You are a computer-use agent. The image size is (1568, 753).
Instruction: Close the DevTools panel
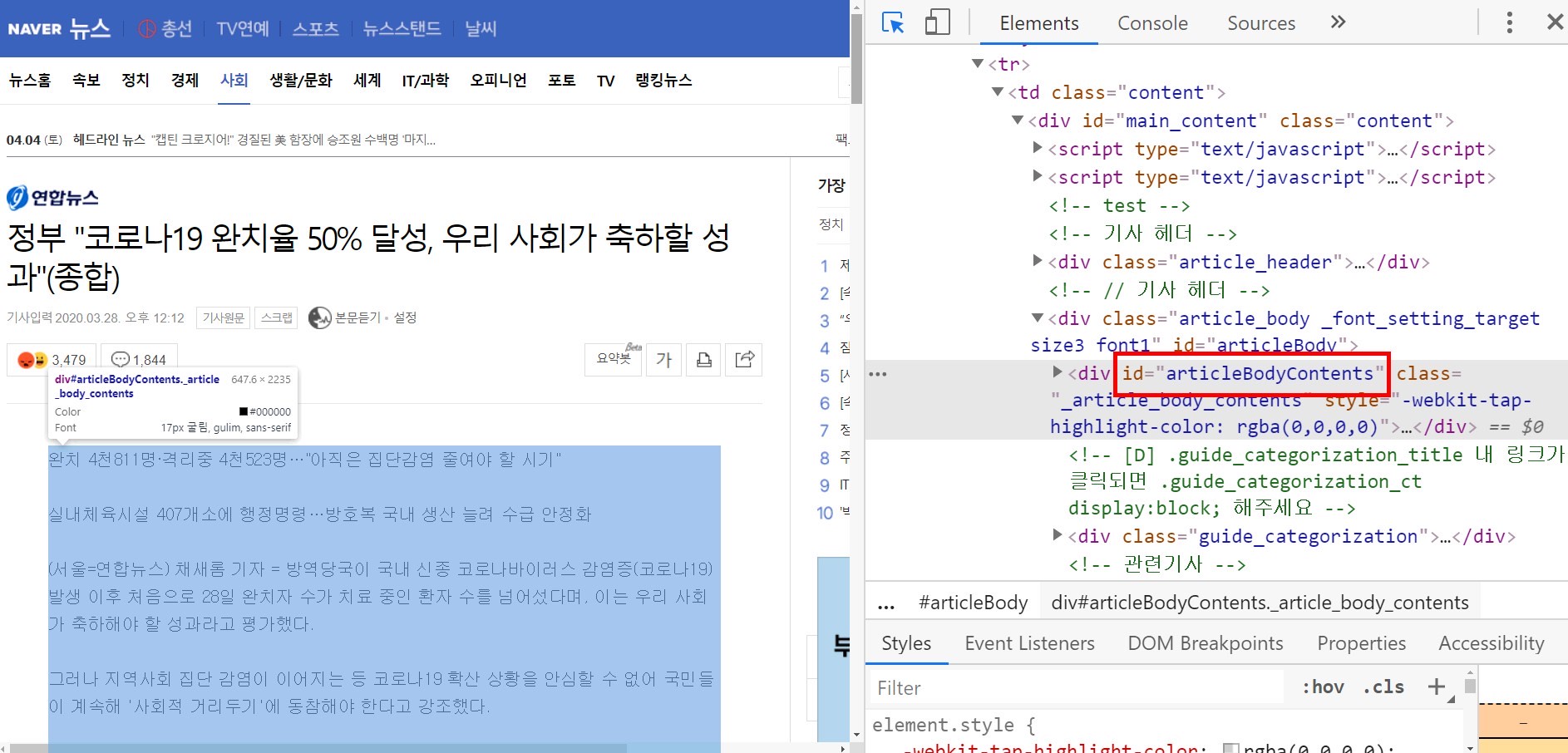point(1555,22)
